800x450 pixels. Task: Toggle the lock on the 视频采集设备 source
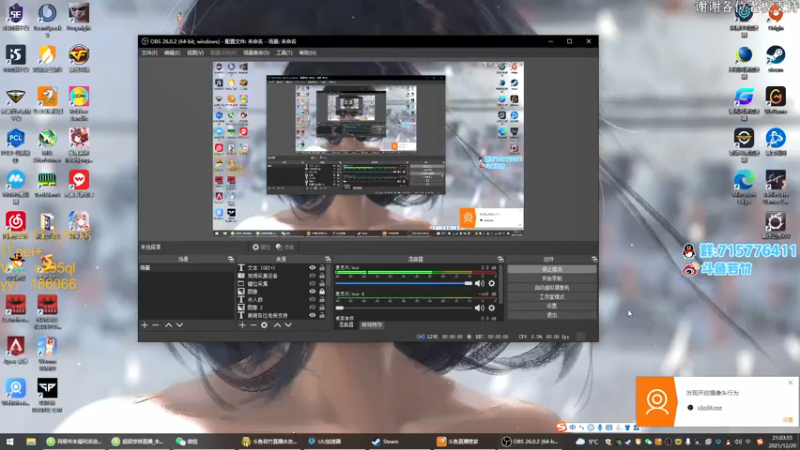click(322, 276)
